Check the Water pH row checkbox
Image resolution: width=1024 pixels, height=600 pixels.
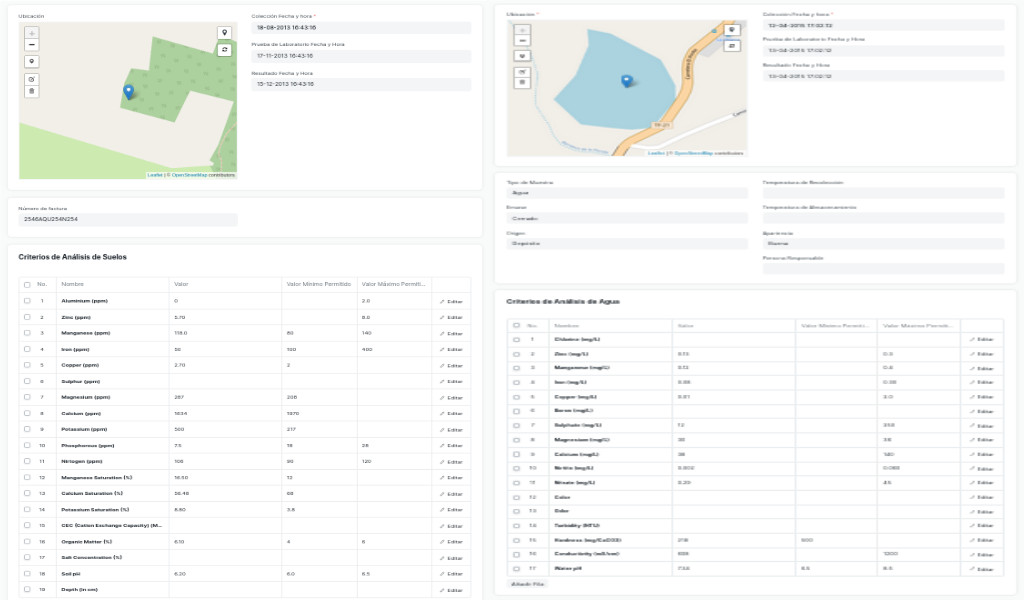(x=516, y=570)
